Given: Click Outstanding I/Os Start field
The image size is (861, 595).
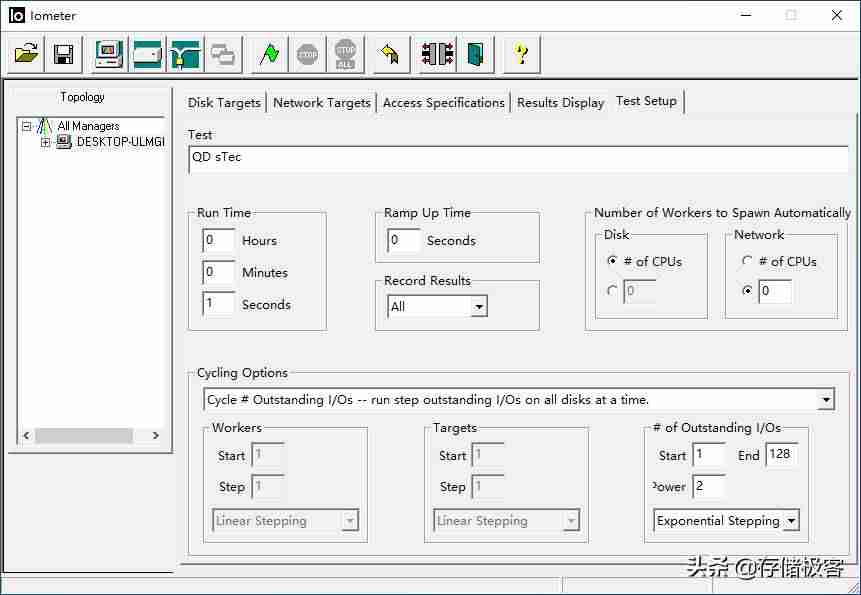Looking at the screenshot, I should [x=709, y=454].
